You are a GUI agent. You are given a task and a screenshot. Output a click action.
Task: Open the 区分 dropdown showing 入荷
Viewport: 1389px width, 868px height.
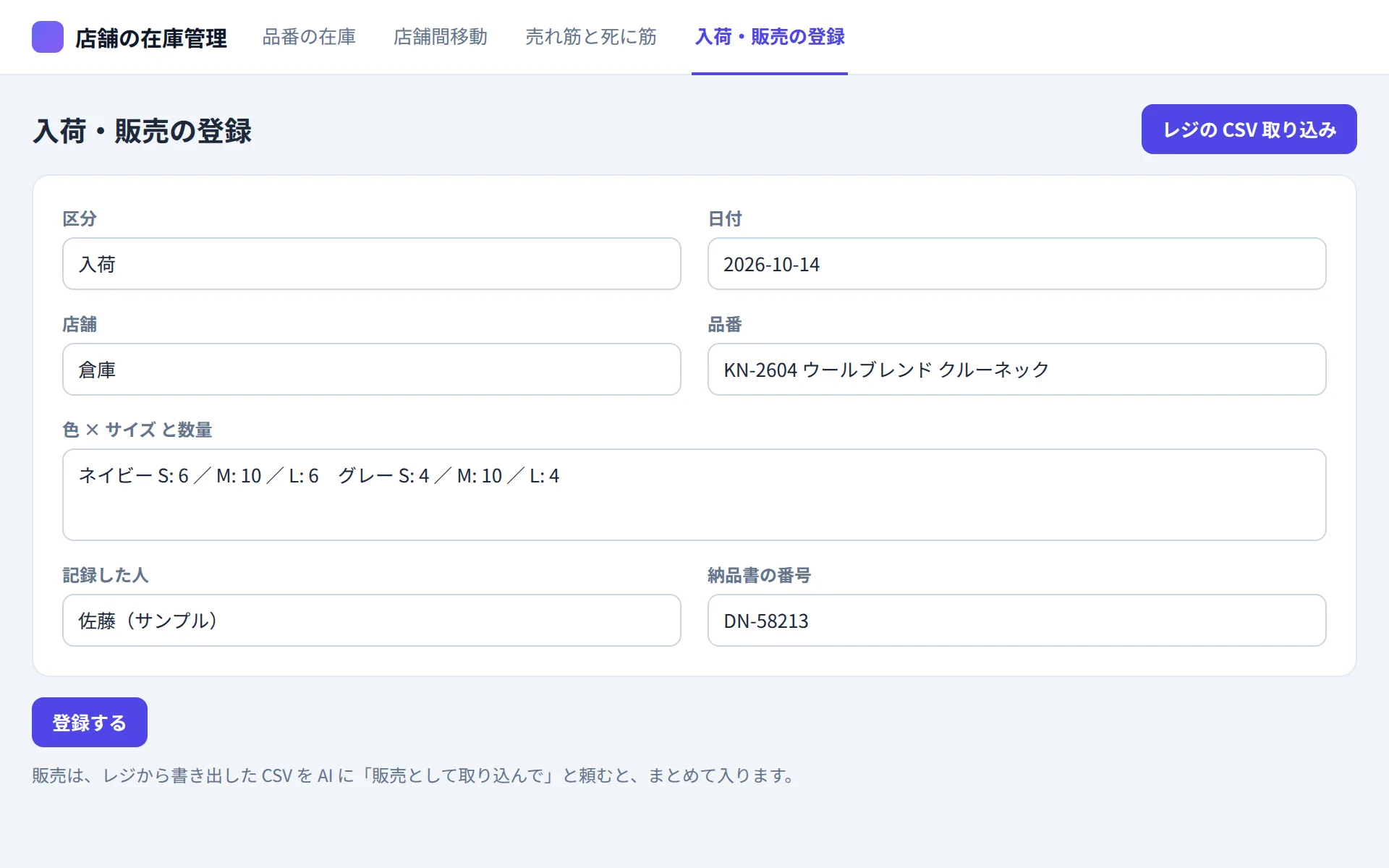pyautogui.click(x=372, y=264)
